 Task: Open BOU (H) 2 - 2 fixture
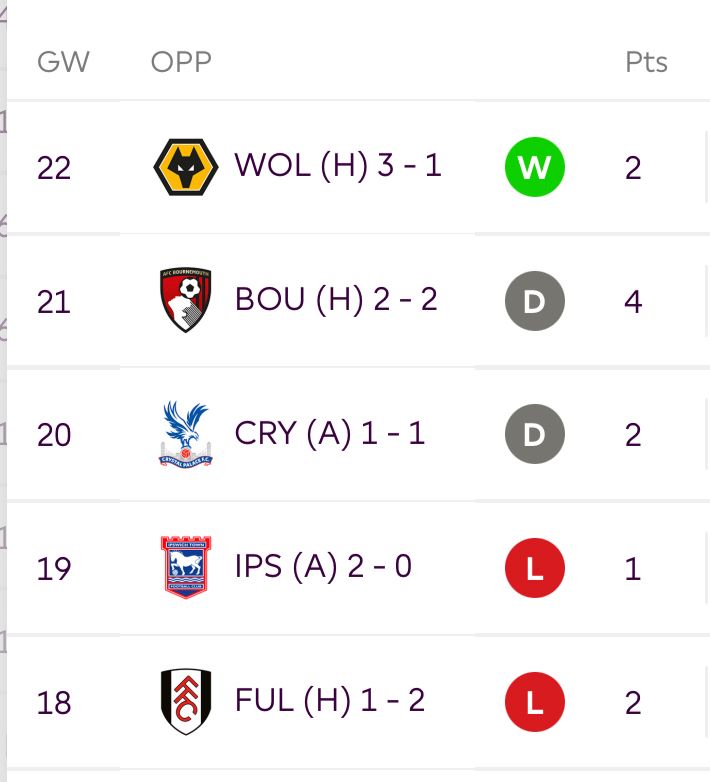tap(336, 300)
